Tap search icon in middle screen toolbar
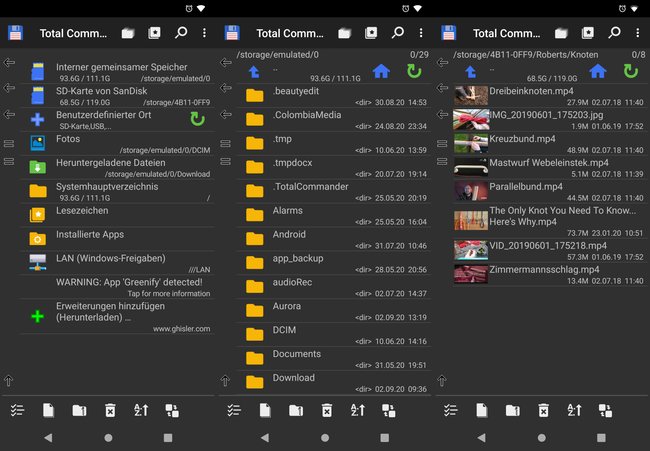The image size is (650, 451). pyautogui.click(x=398, y=33)
